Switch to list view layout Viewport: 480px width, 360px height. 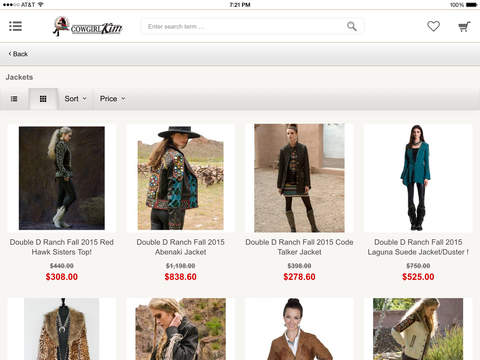pyautogui.click(x=14, y=99)
